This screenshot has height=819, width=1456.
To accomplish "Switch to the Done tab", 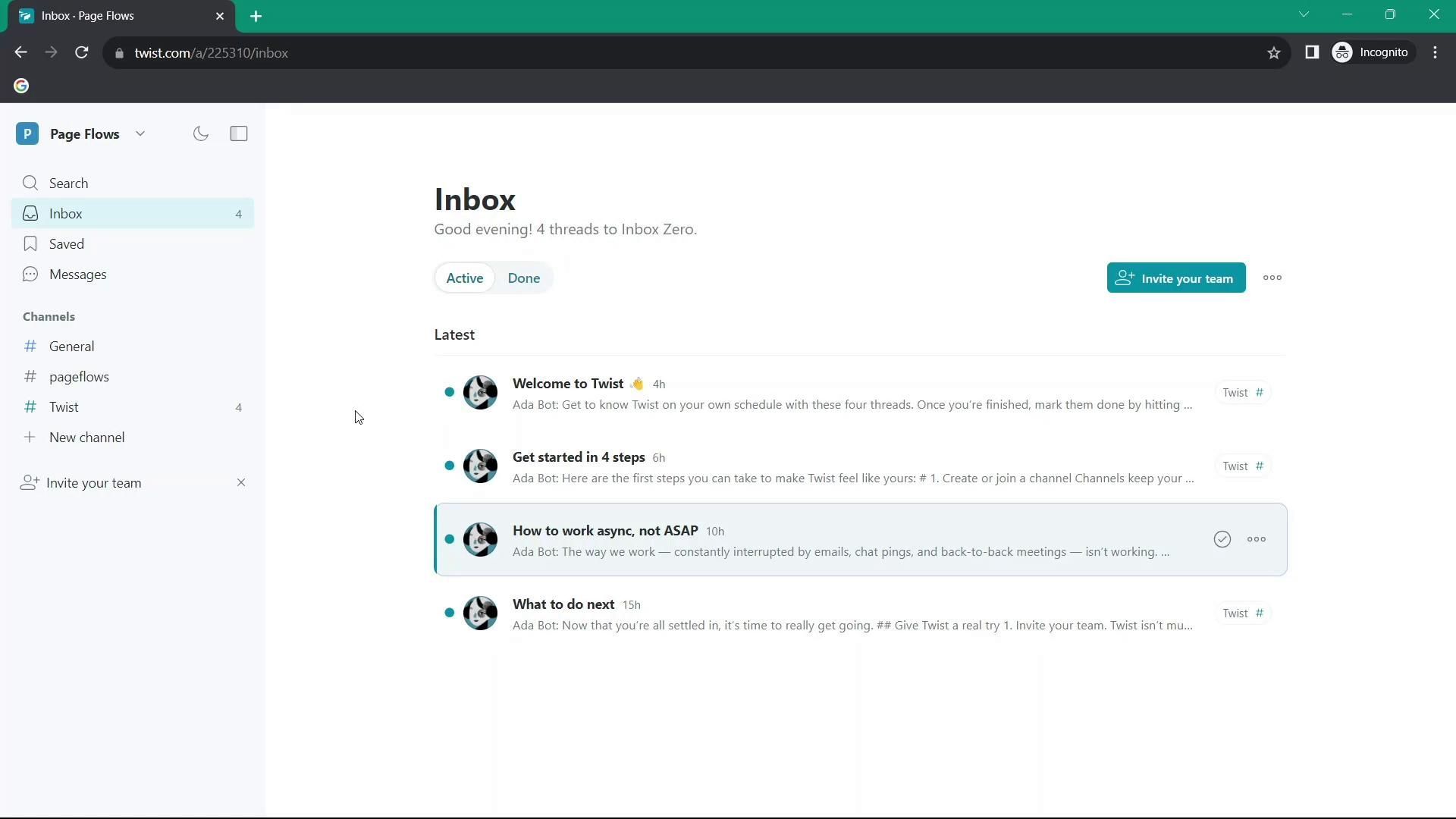I will [x=523, y=278].
